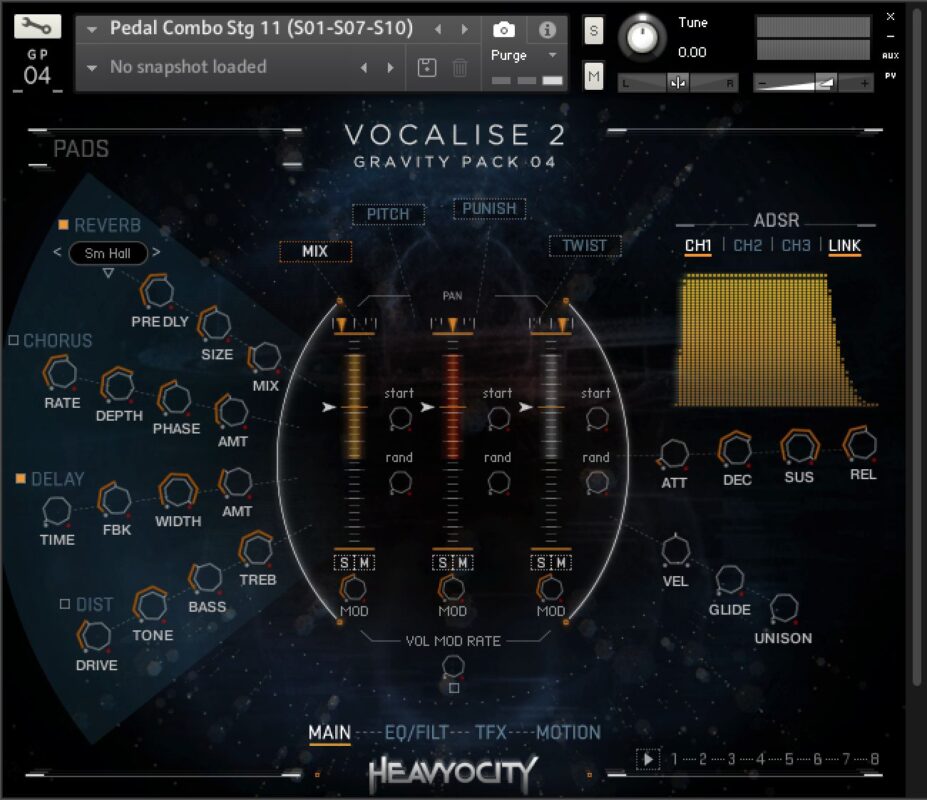Click the UNISON knob
This screenshot has width=927, height=800.
tap(784, 608)
